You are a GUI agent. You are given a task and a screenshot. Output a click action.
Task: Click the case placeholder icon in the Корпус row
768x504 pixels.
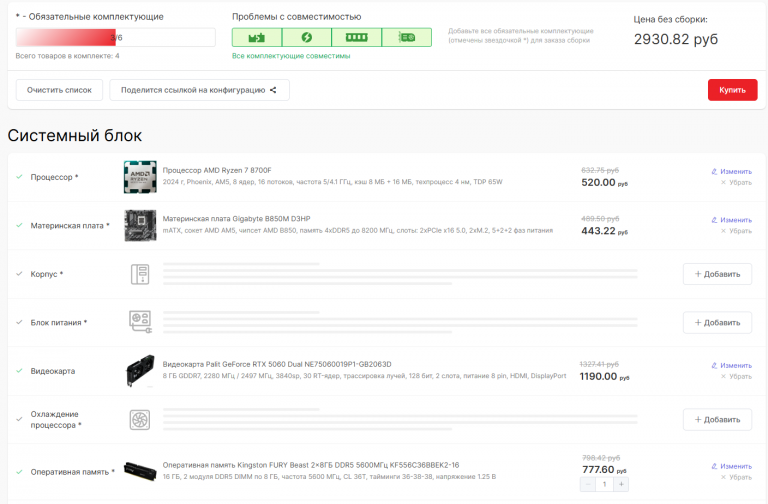coord(140,274)
